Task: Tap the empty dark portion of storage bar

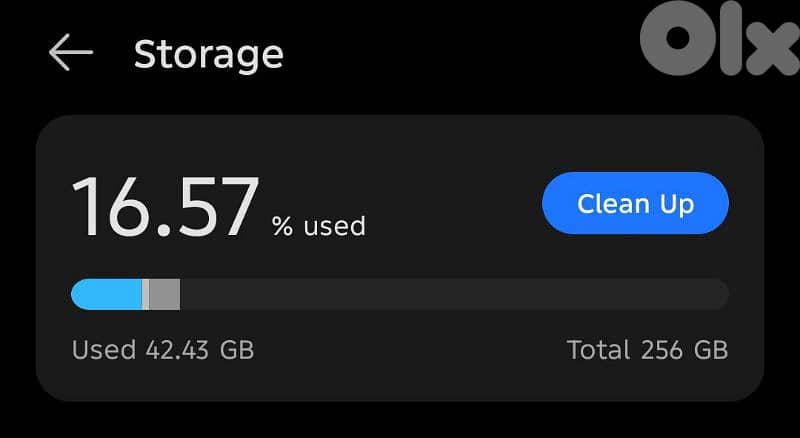Action: [450, 294]
